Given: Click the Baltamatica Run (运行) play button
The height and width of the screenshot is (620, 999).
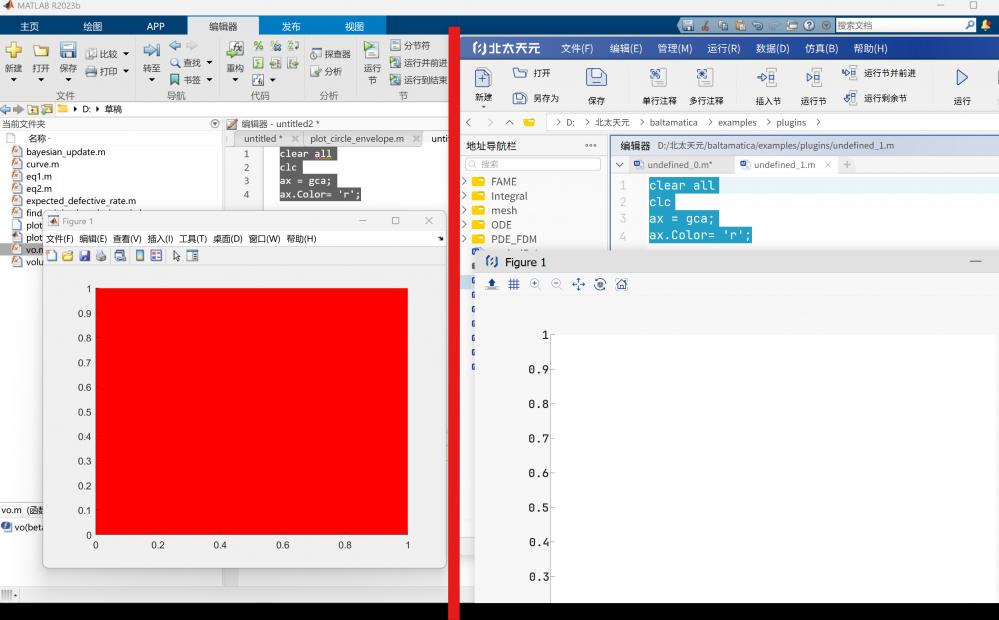Looking at the screenshot, I should 962,78.
